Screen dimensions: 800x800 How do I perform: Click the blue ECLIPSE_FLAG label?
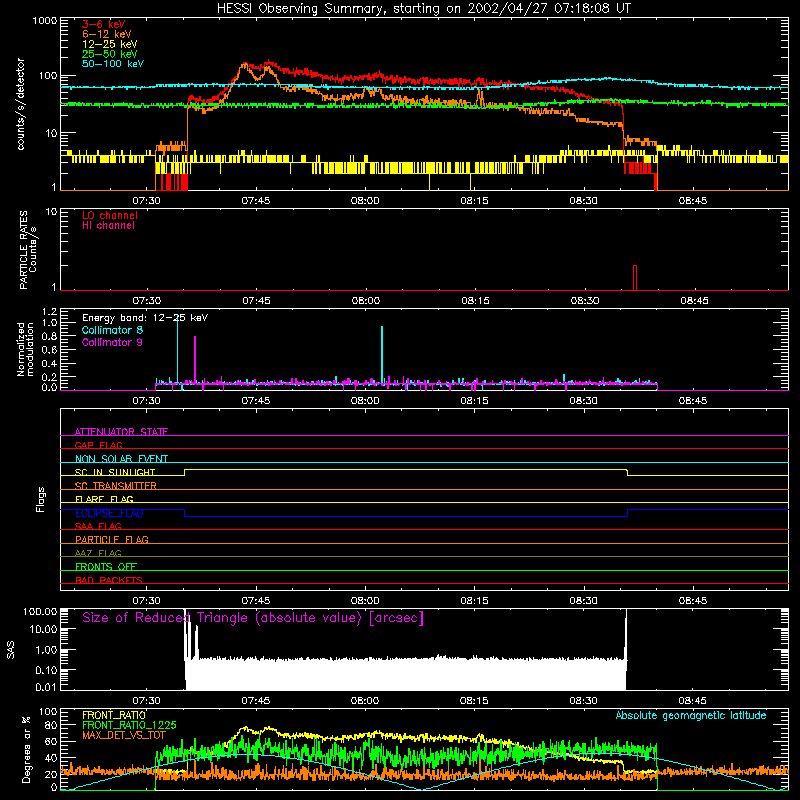pos(109,513)
